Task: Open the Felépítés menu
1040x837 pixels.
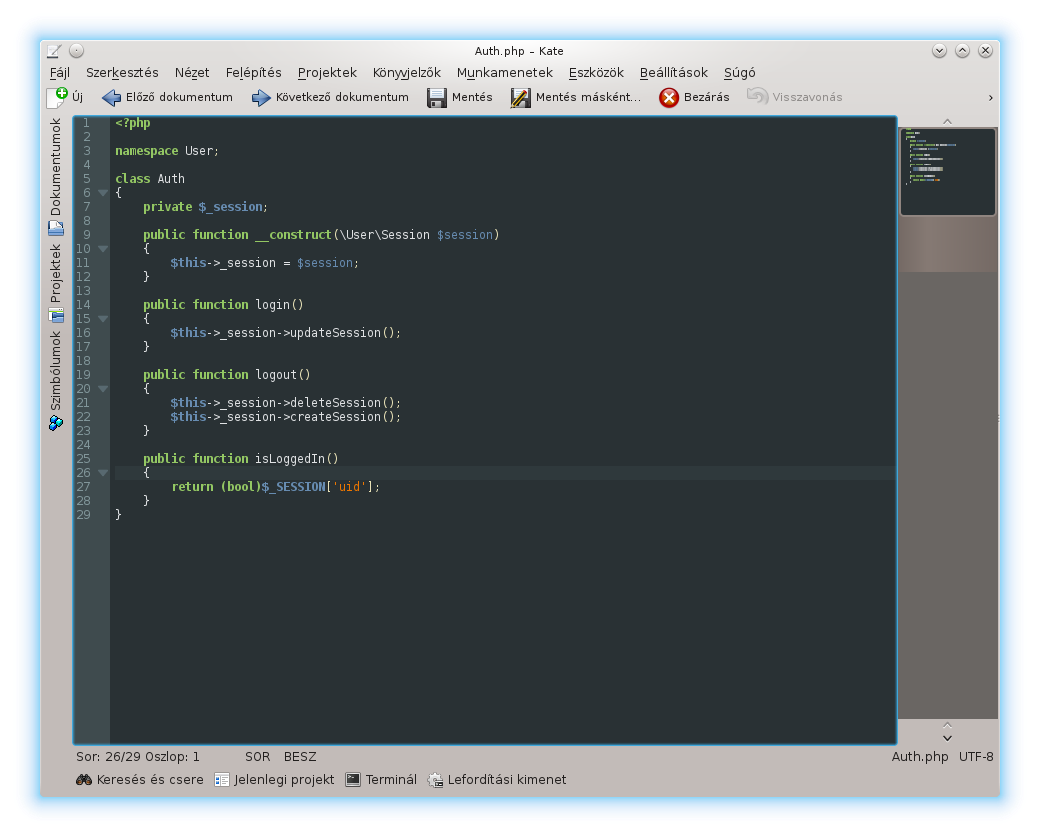Action: [253, 72]
